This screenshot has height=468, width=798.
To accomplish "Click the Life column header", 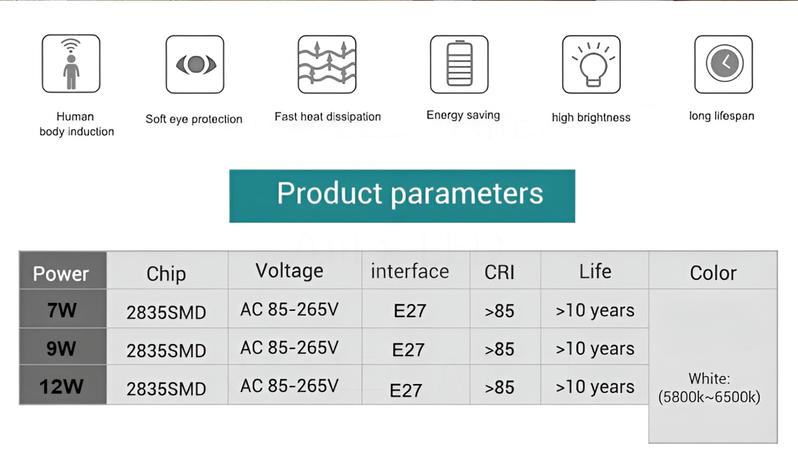I will 594,271.
